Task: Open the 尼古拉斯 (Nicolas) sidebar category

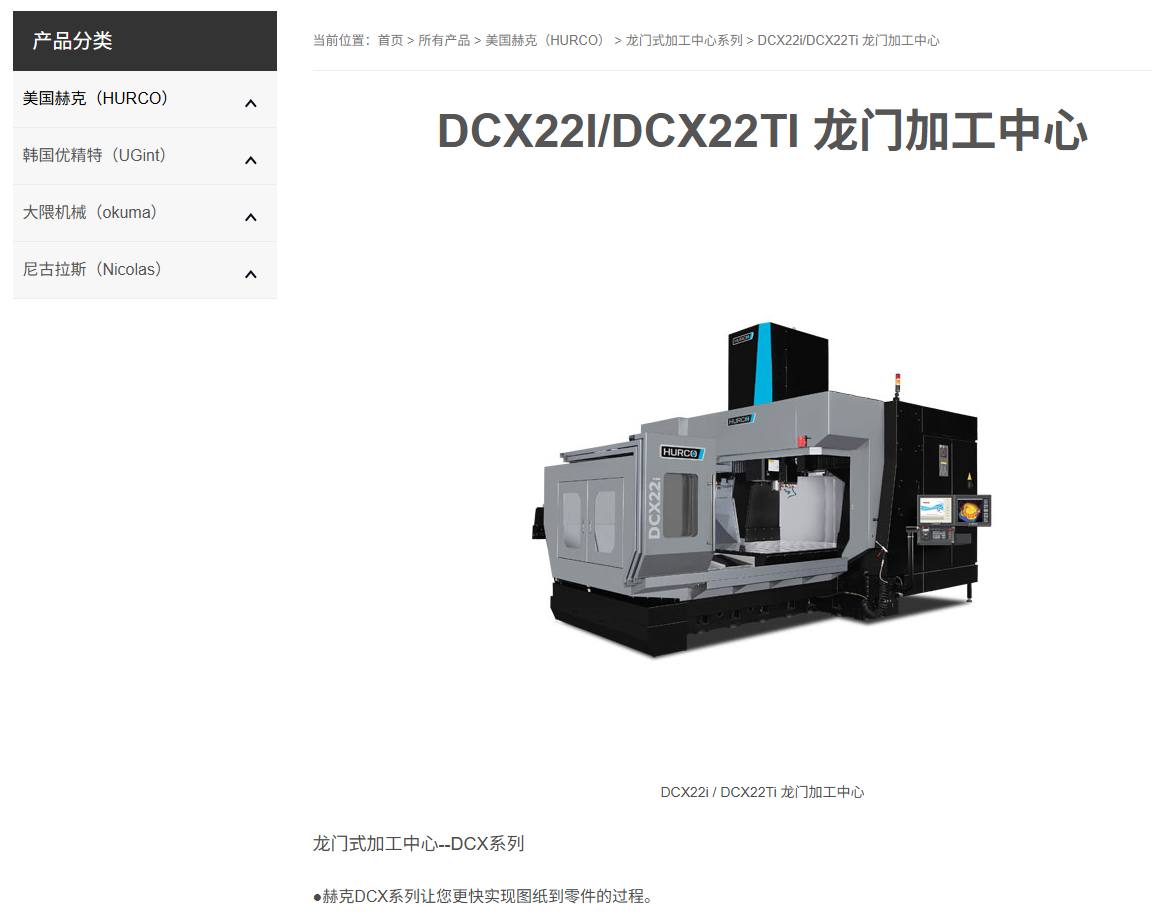Action: [93, 270]
